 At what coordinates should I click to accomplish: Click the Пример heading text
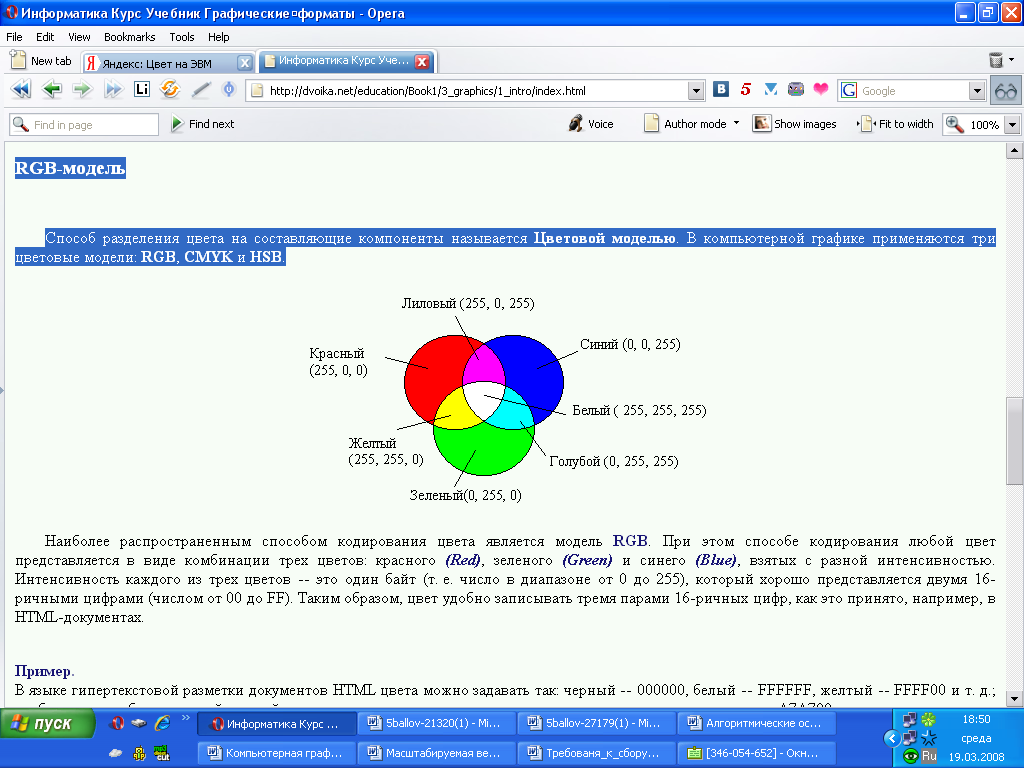coord(44,671)
